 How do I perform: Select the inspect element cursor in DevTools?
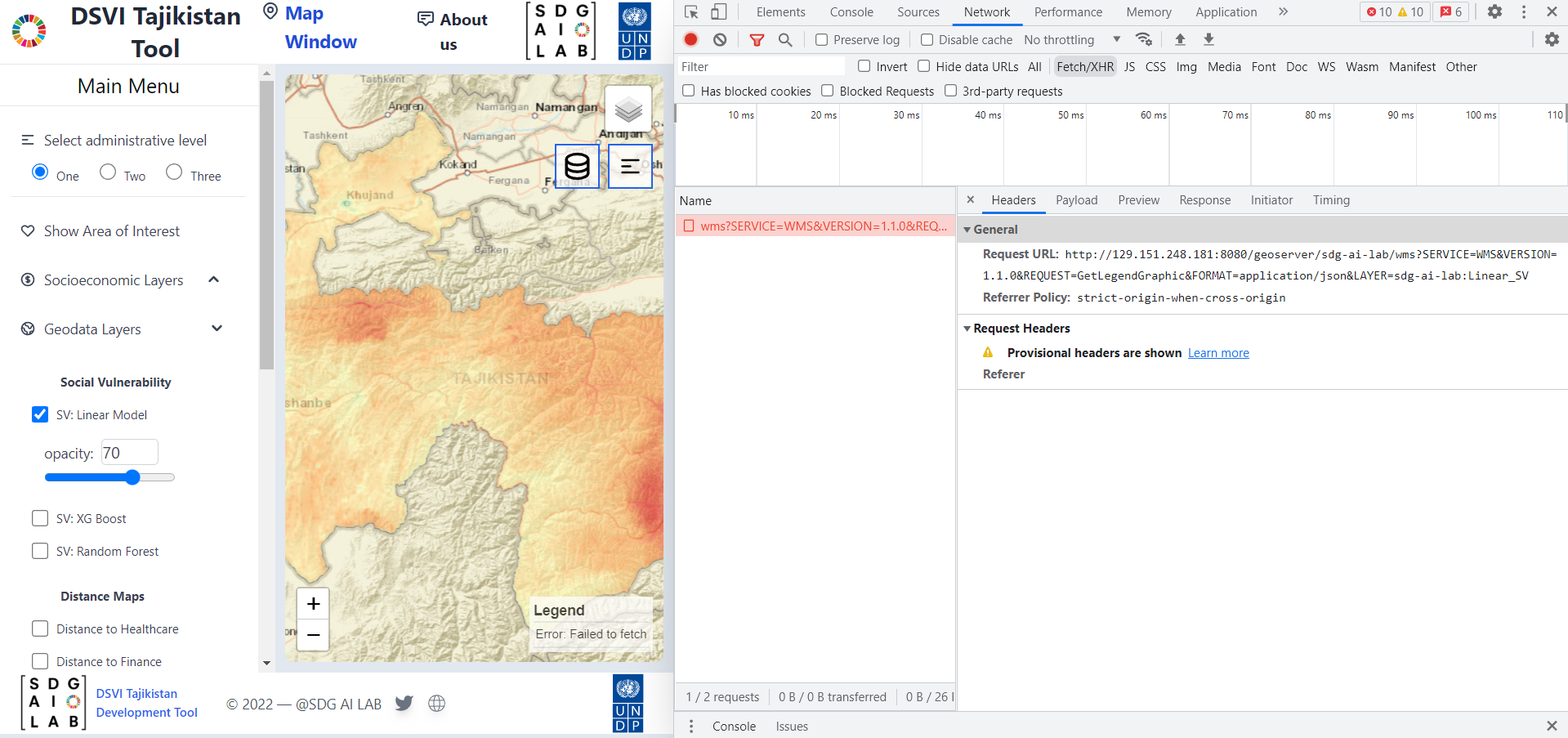point(690,11)
